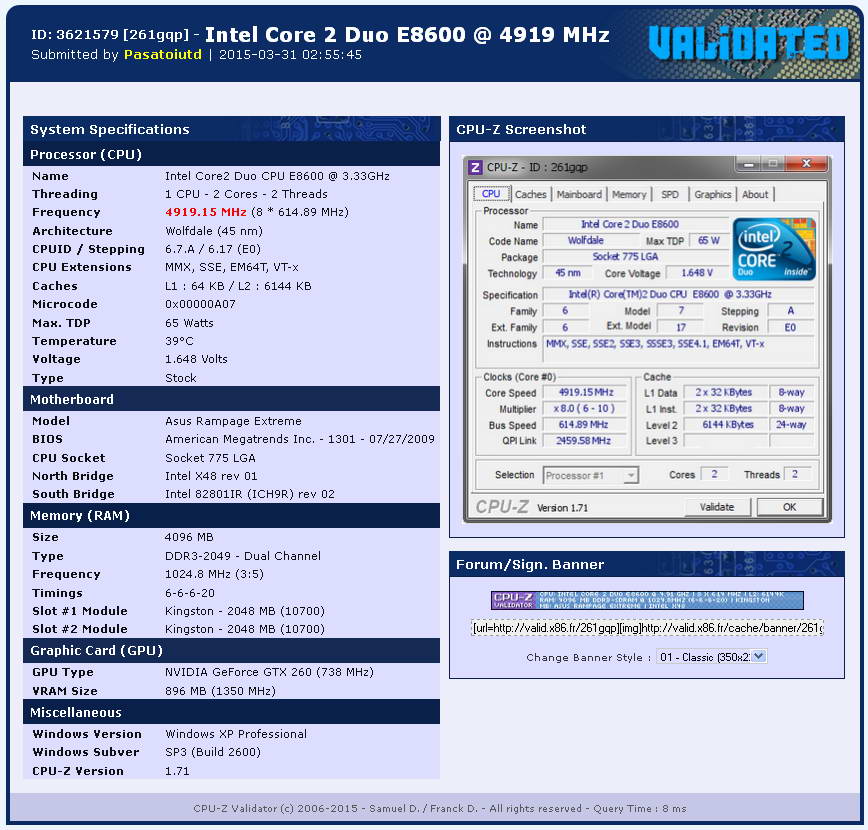
Task: Open the Memory tab
Action: 629,194
